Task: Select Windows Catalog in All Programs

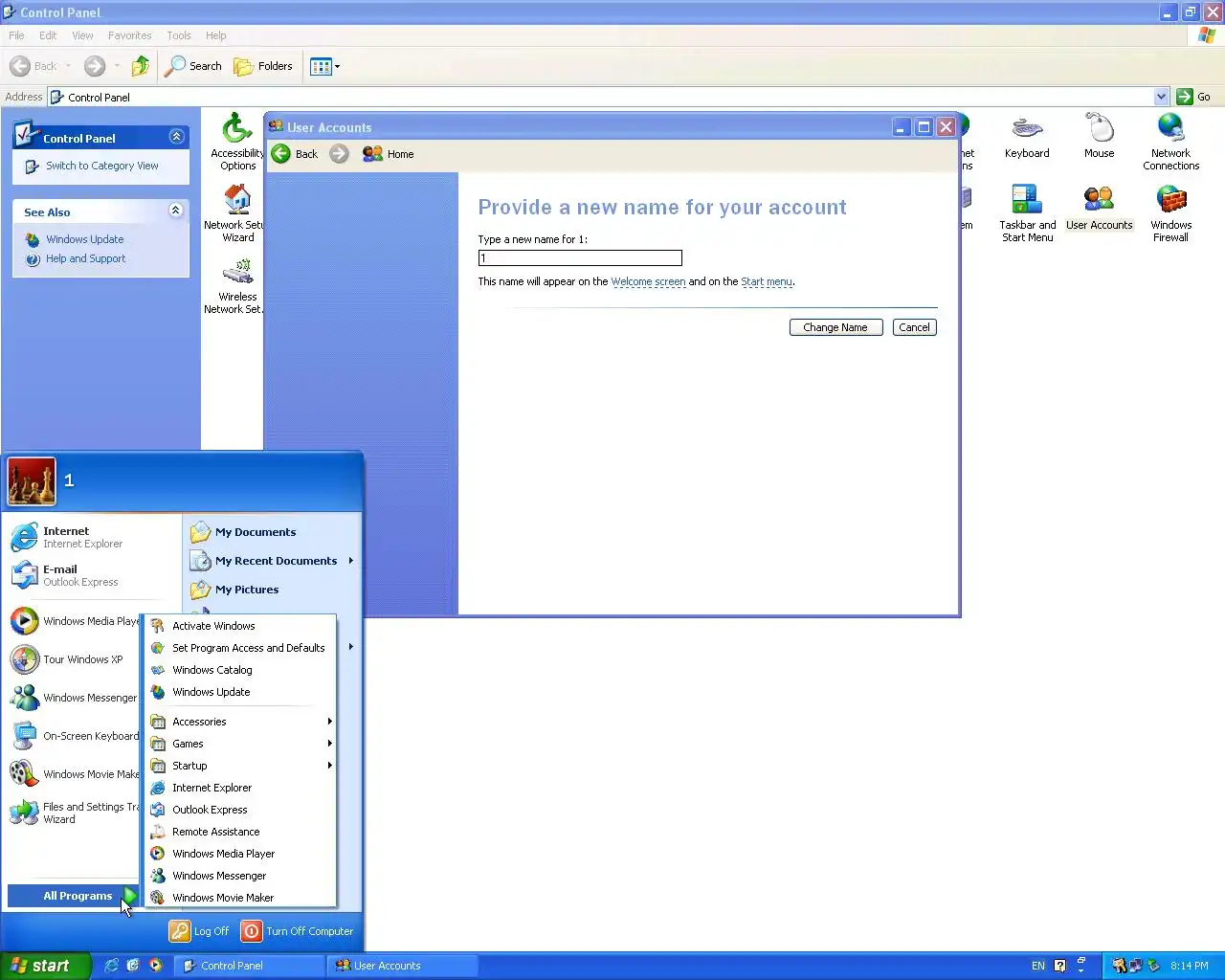Action: [240, 670]
